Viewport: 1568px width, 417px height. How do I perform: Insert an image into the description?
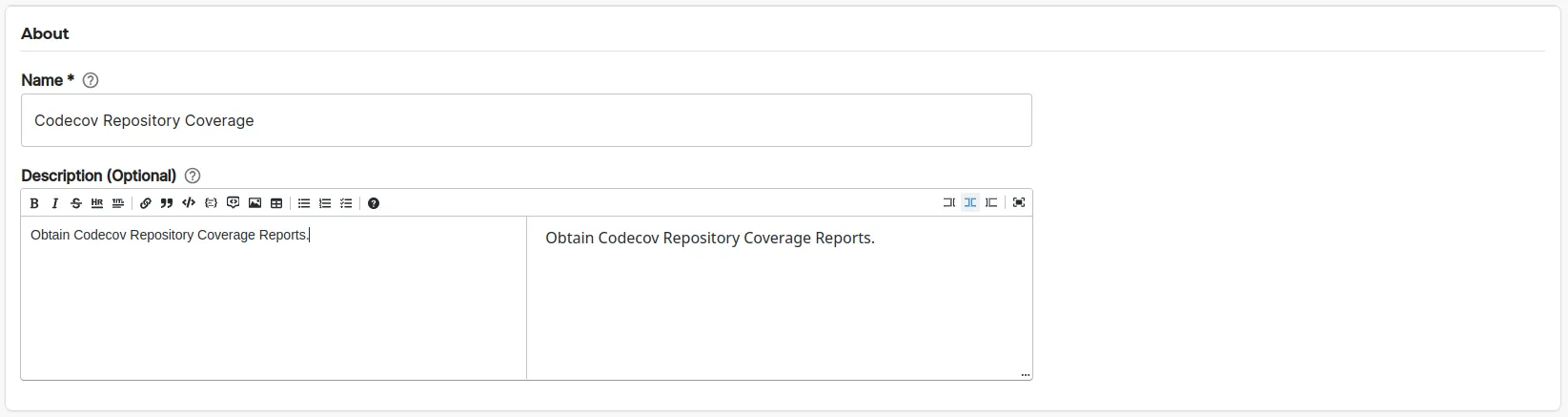coord(255,203)
